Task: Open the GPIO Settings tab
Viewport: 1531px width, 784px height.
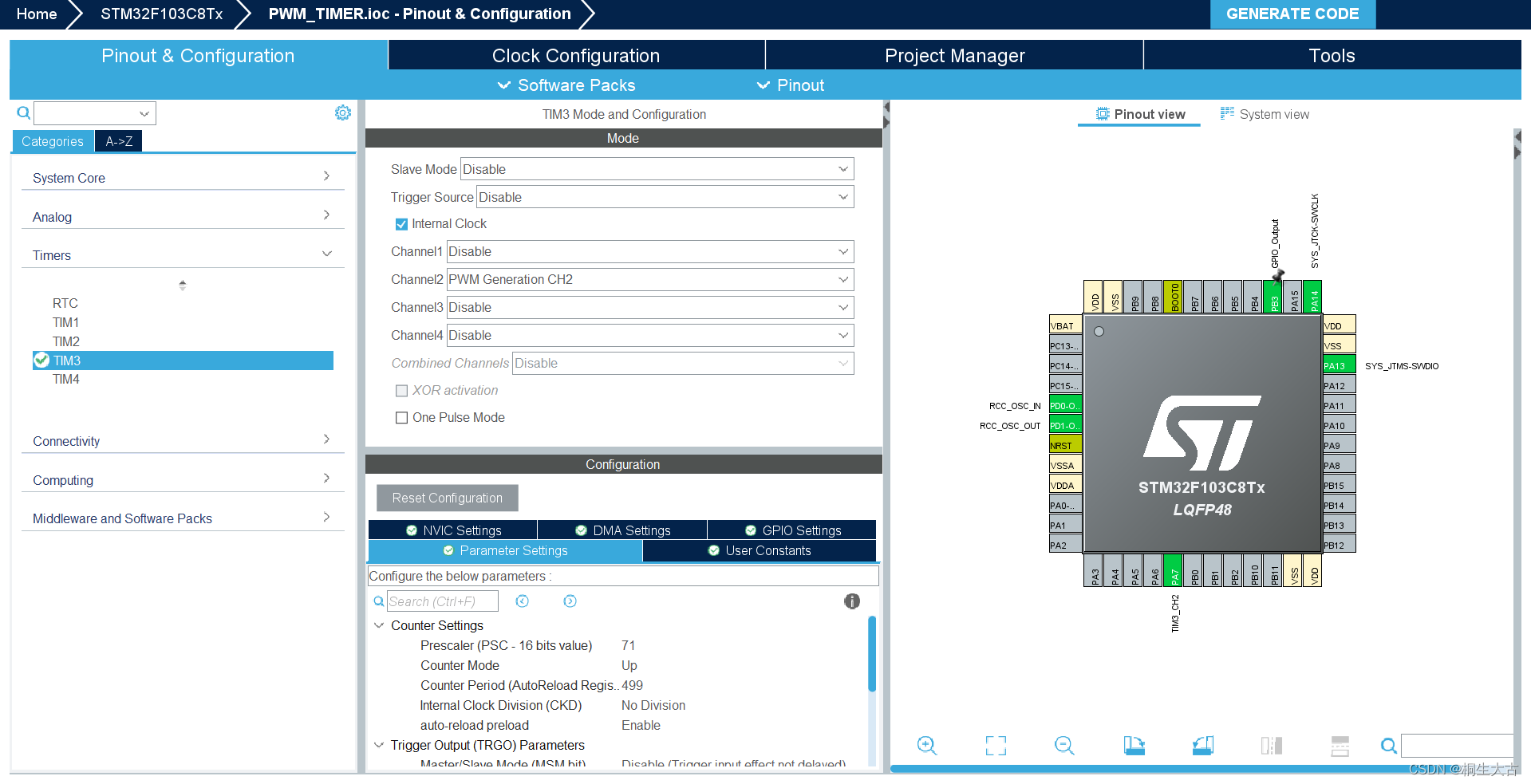Action: (x=792, y=530)
